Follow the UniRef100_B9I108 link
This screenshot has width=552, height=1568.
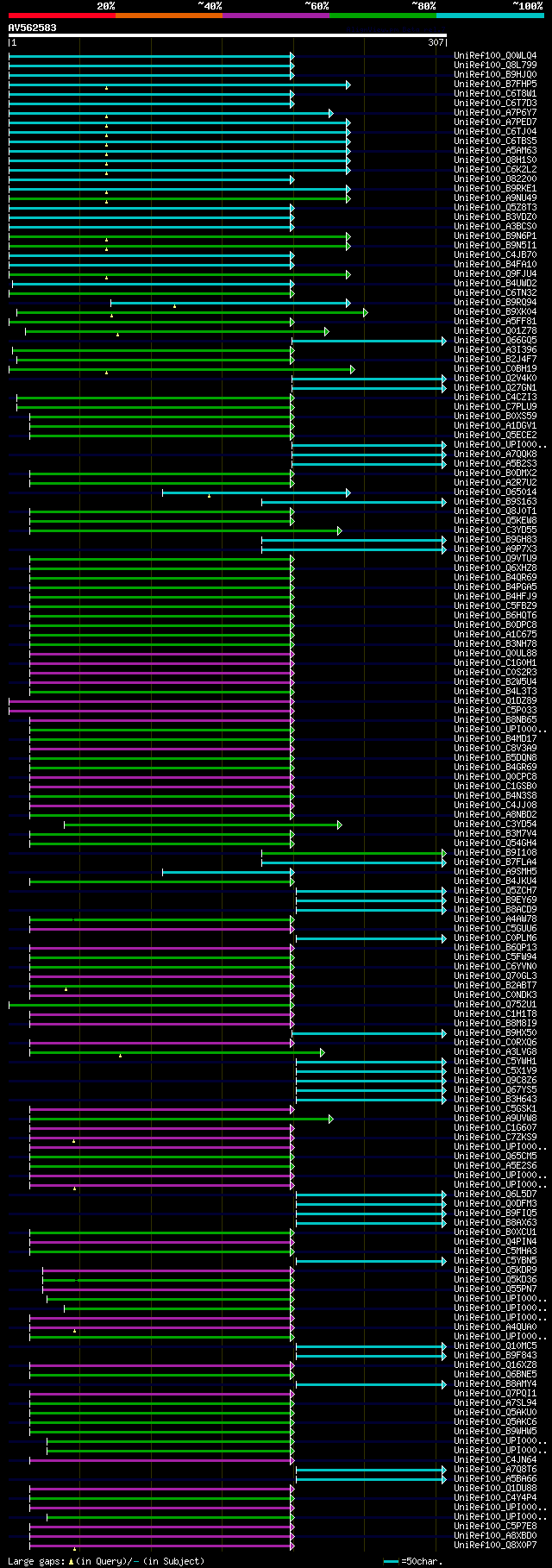coord(495,853)
